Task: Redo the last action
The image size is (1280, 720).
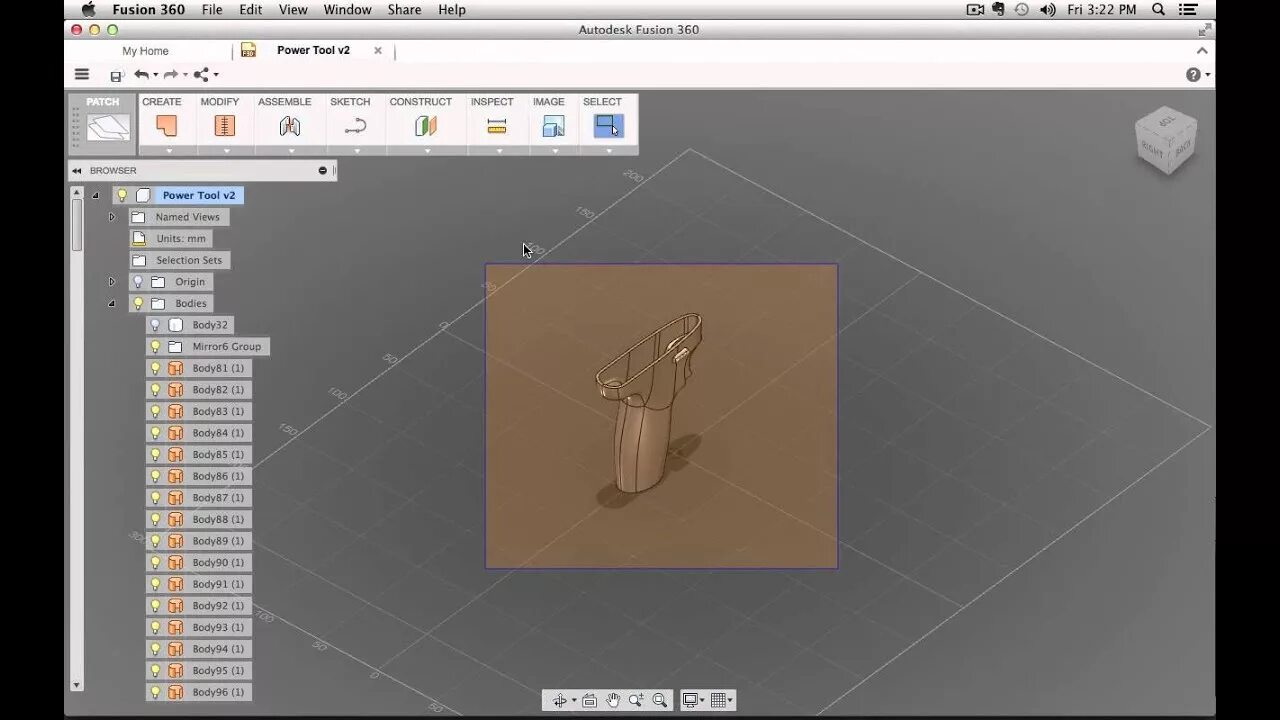Action: click(x=171, y=75)
